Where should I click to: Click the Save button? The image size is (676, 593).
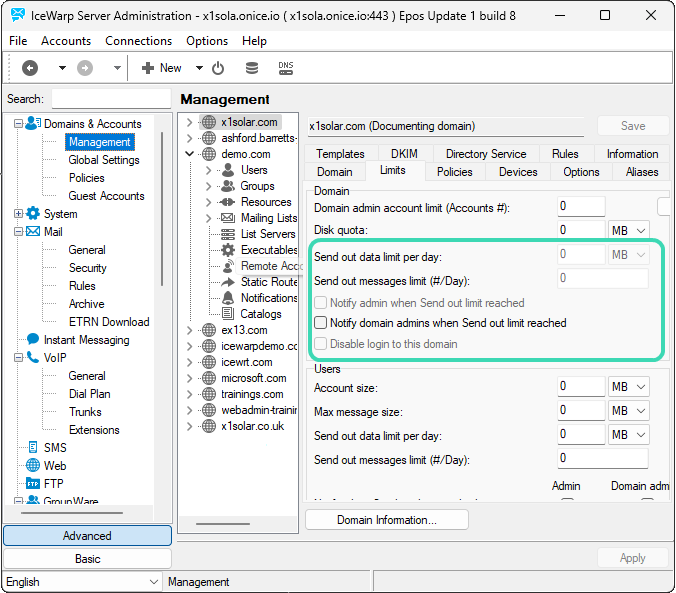pos(633,126)
